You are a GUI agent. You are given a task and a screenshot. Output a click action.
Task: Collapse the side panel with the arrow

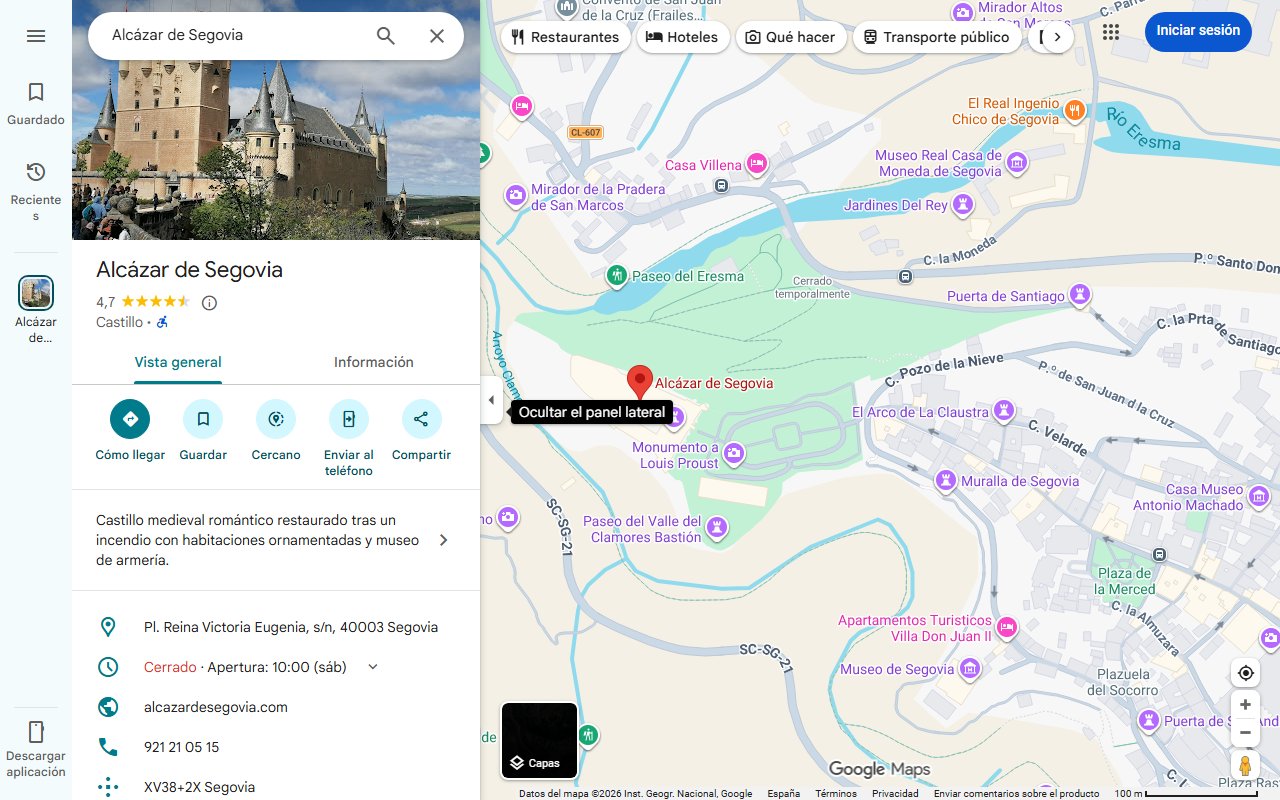click(x=491, y=399)
